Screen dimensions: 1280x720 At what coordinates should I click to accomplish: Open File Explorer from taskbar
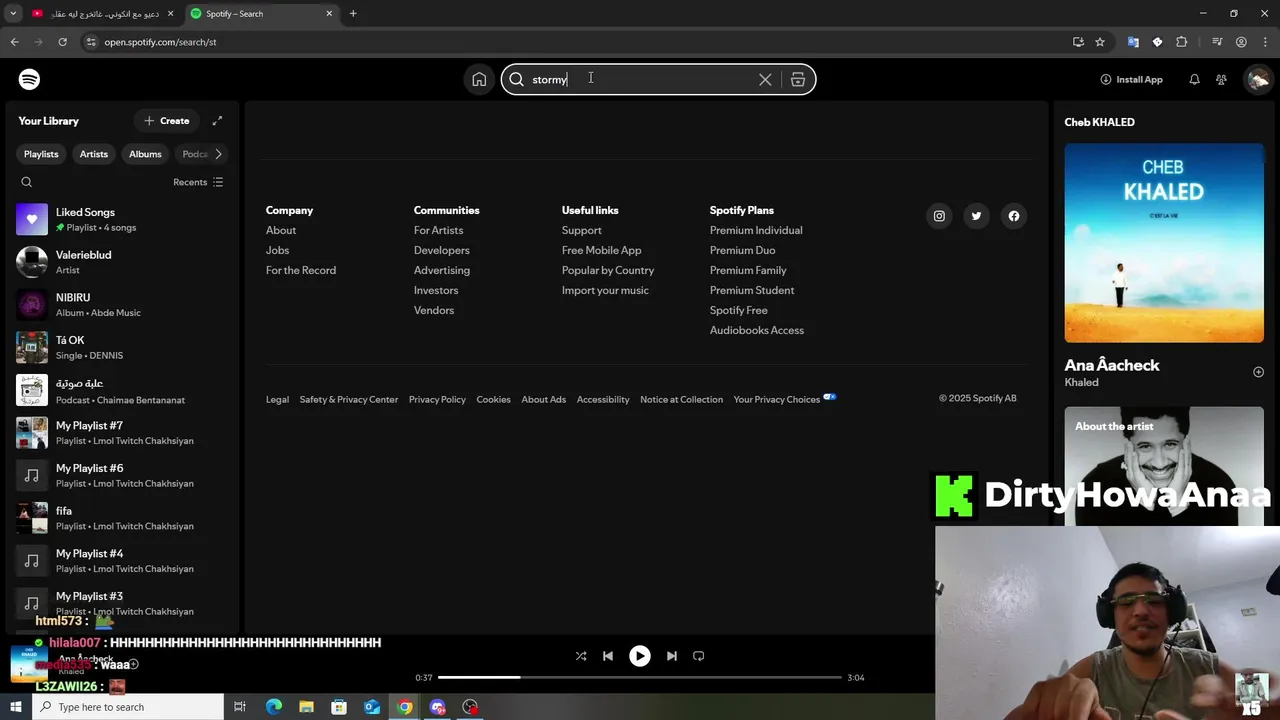[x=306, y=707]
